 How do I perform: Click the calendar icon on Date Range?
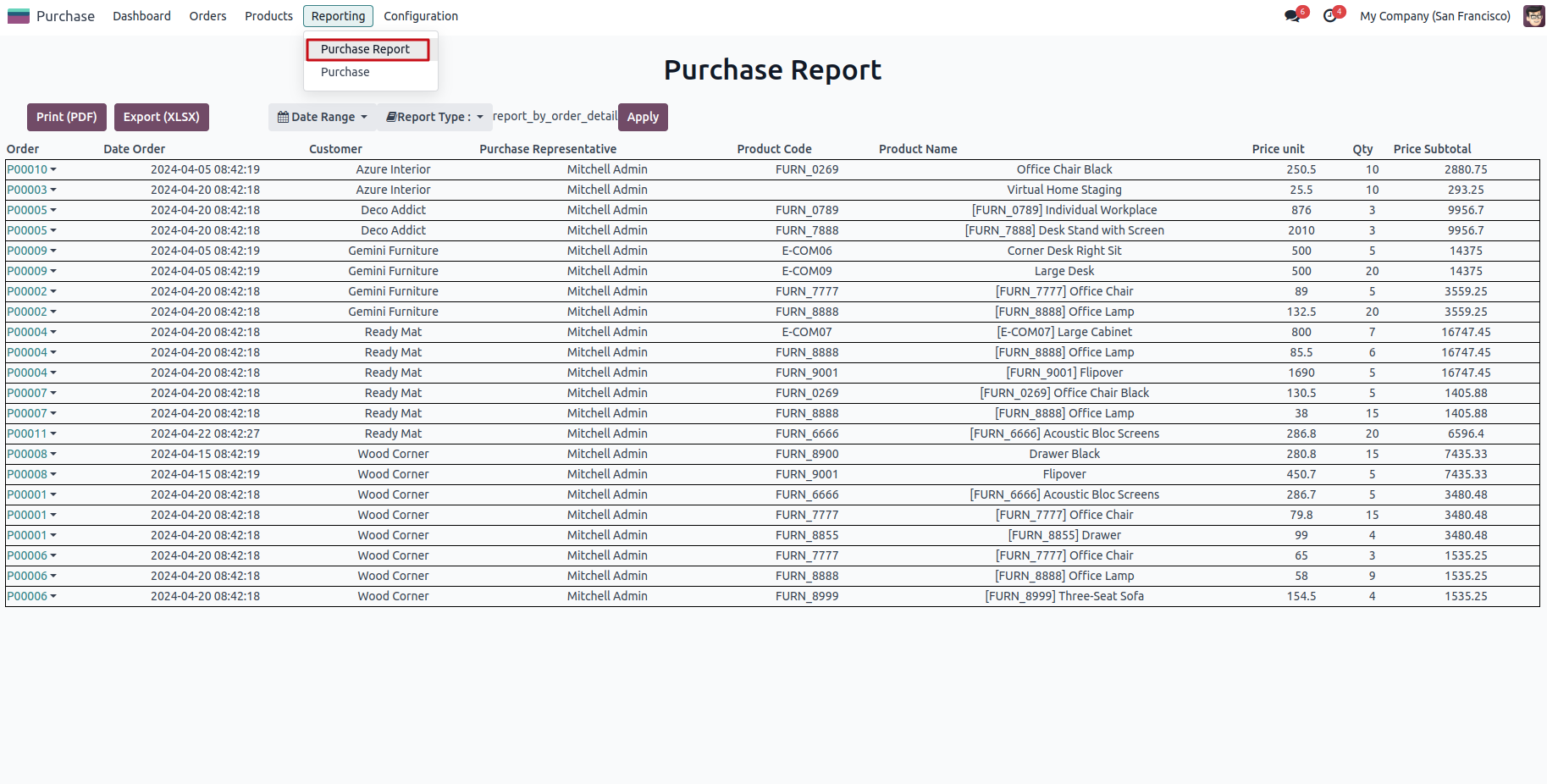[x=283, y=118]
